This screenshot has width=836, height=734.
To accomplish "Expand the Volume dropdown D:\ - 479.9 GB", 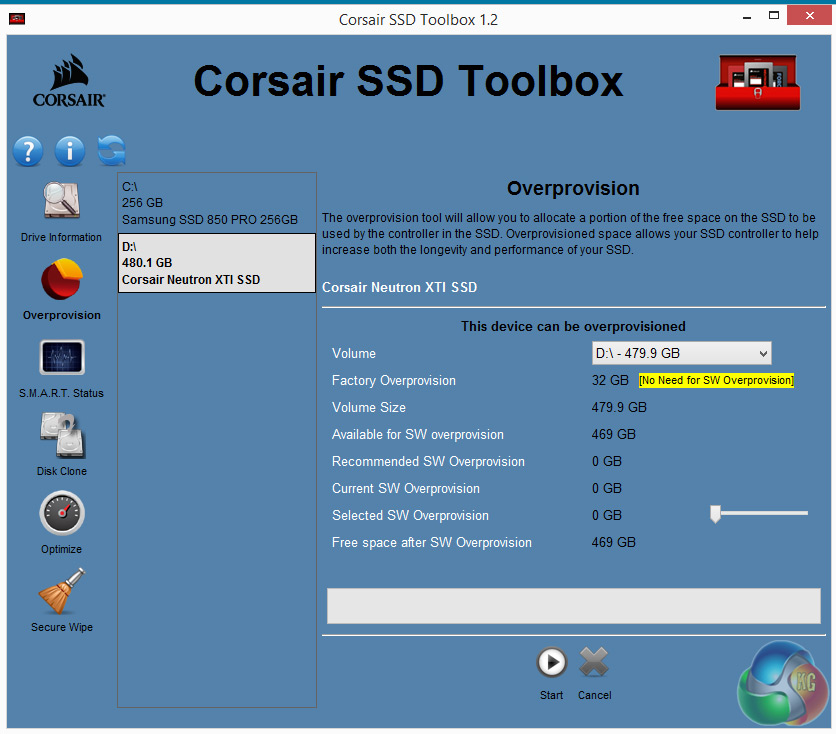I will pyautogui.click(x=681, y=353).
